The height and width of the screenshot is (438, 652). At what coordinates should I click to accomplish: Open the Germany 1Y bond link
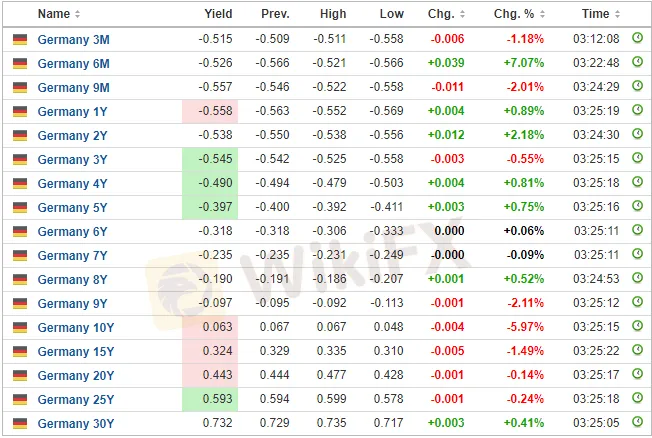click(72, 111)
